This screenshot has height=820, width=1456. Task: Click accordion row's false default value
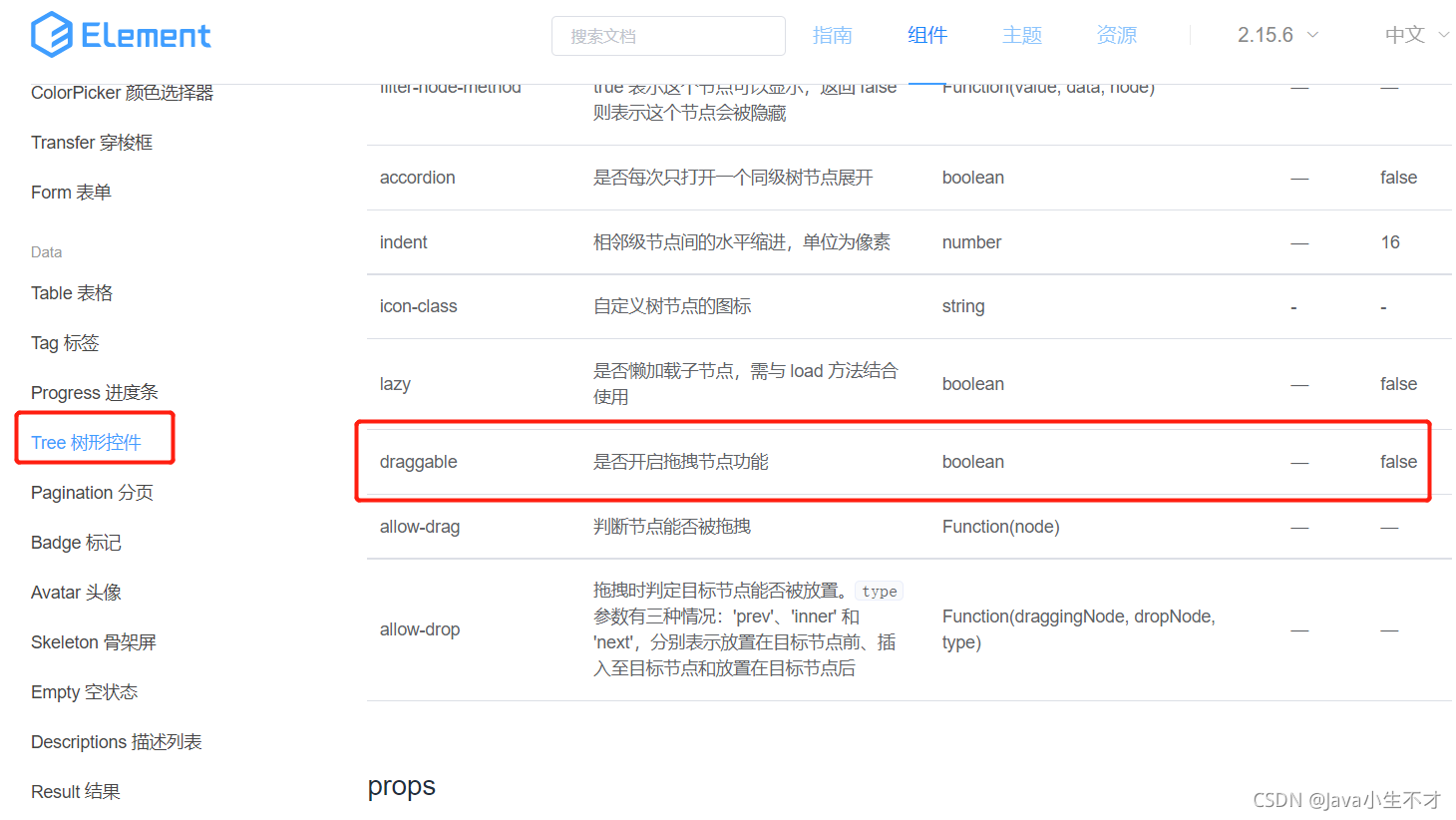[x=1398, y=178]
